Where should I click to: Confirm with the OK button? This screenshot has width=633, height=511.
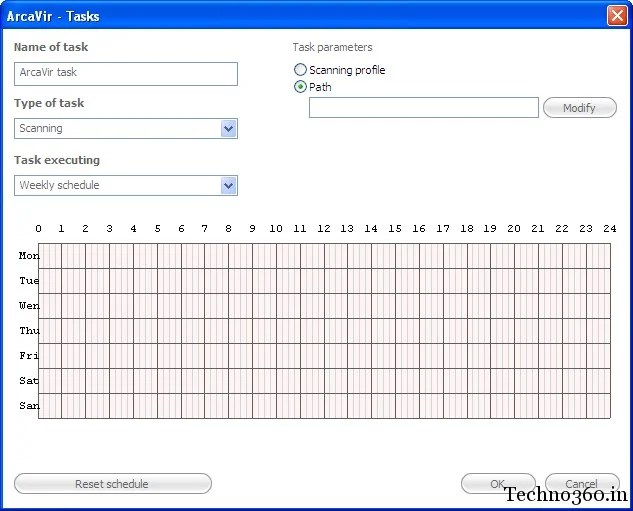point(498,484)
